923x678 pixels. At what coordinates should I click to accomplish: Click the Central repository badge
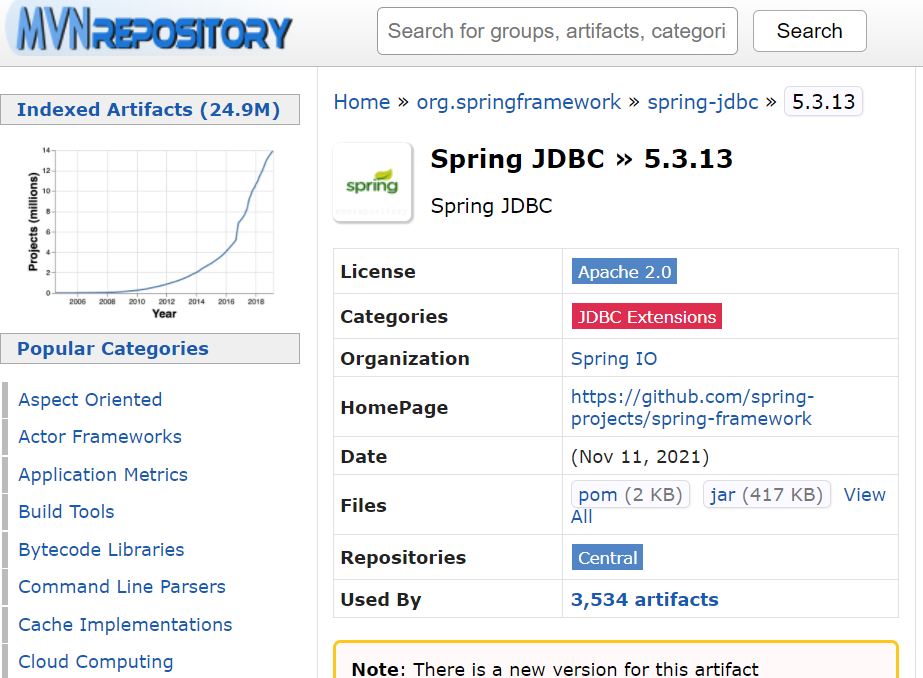(607, 557)
